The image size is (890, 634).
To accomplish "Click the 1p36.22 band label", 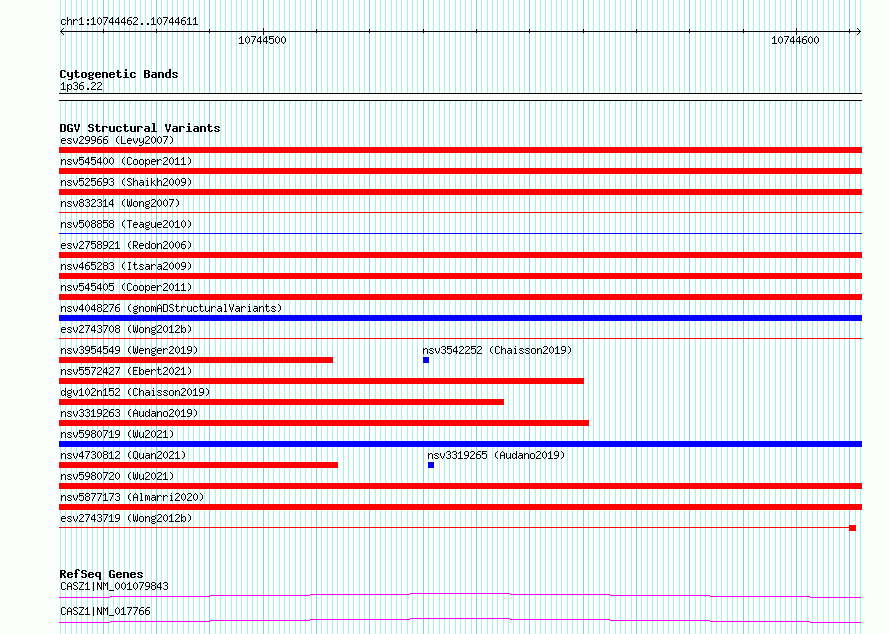I will [x=81, y=86].
